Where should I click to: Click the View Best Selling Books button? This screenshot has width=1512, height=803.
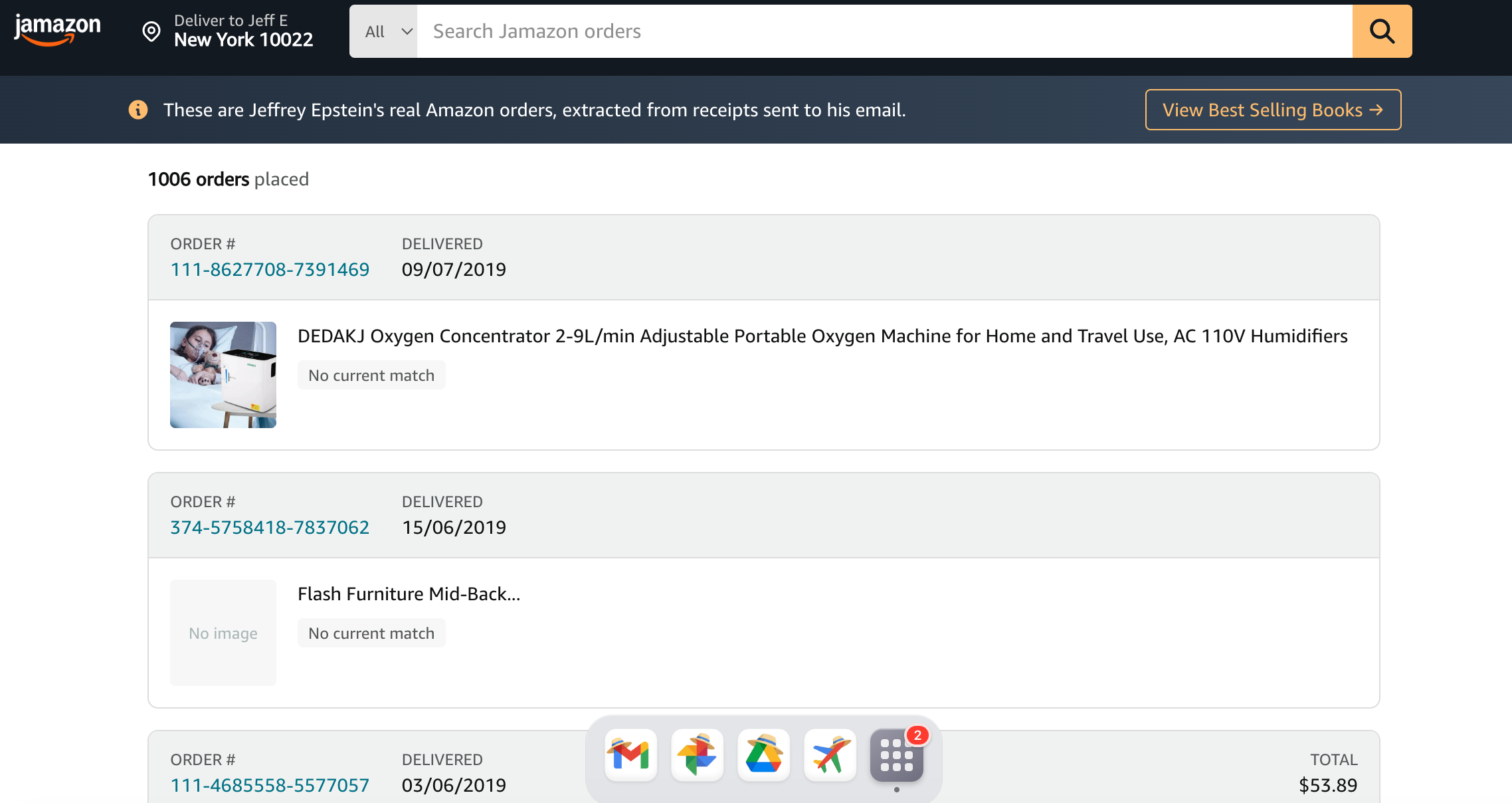click(x=1272, y=110)
